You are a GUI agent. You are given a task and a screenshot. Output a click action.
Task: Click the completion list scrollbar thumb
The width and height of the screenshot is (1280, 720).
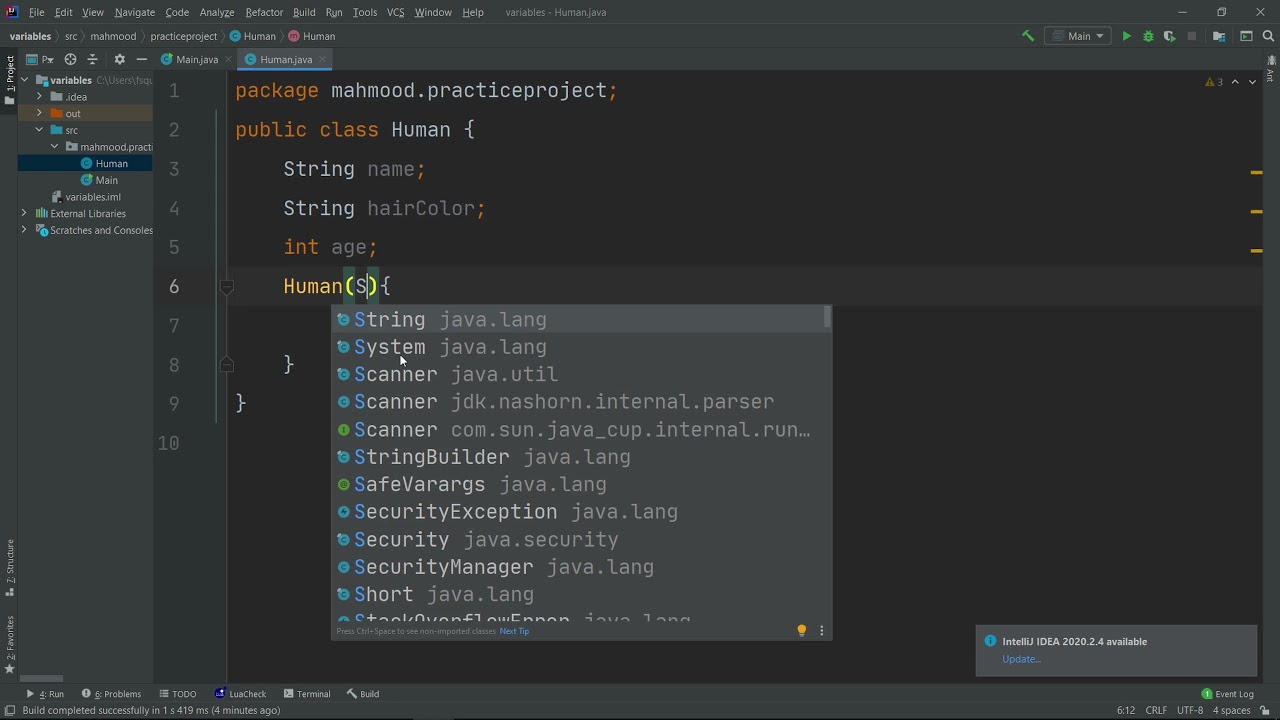pos(827,318)
